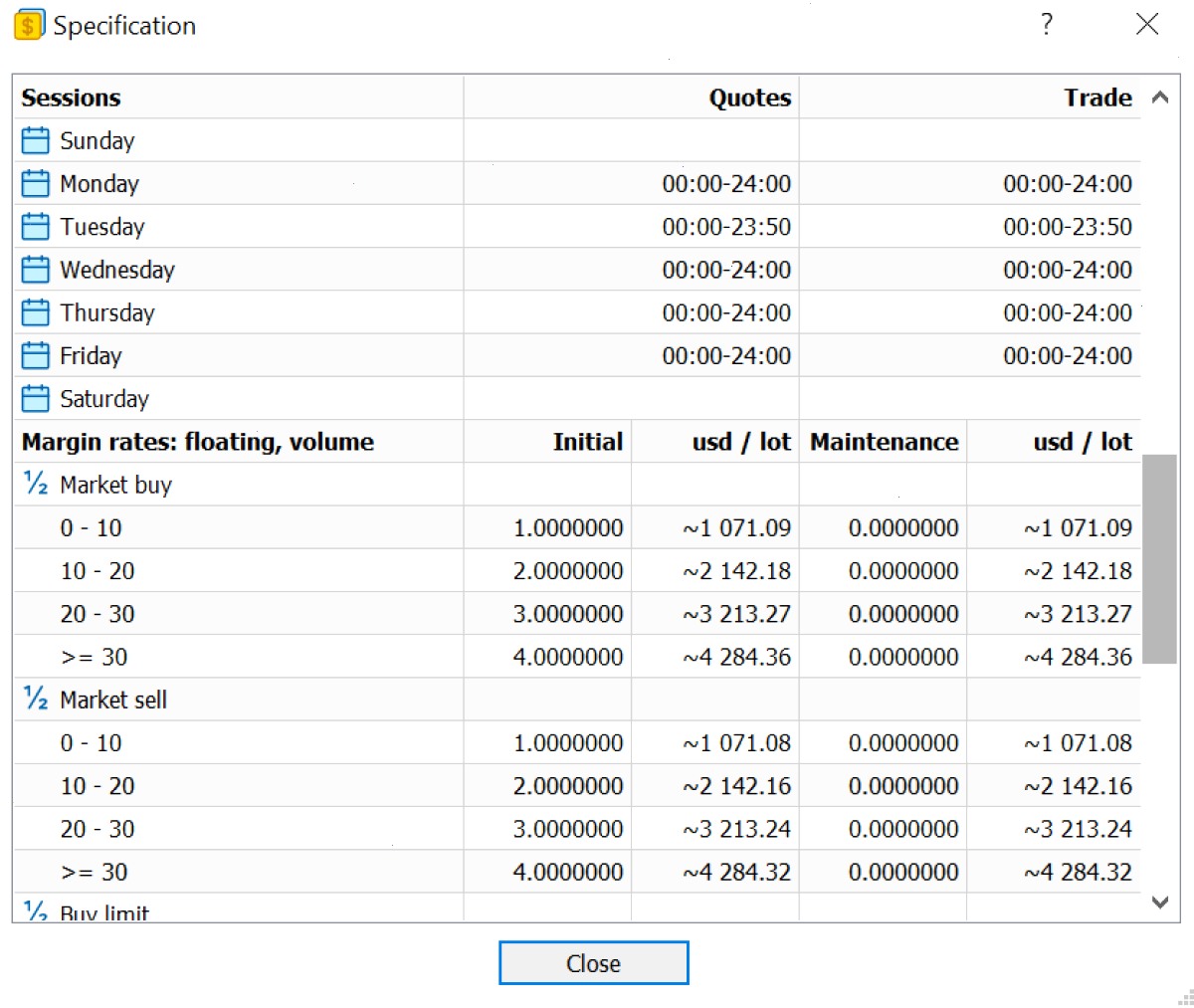Click the Market buy ~1 071.09 initial value

737,527
